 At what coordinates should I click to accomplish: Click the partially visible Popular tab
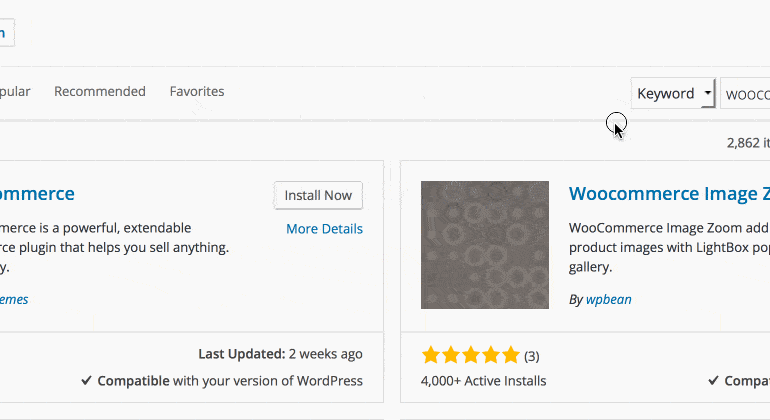coord(15,91)
